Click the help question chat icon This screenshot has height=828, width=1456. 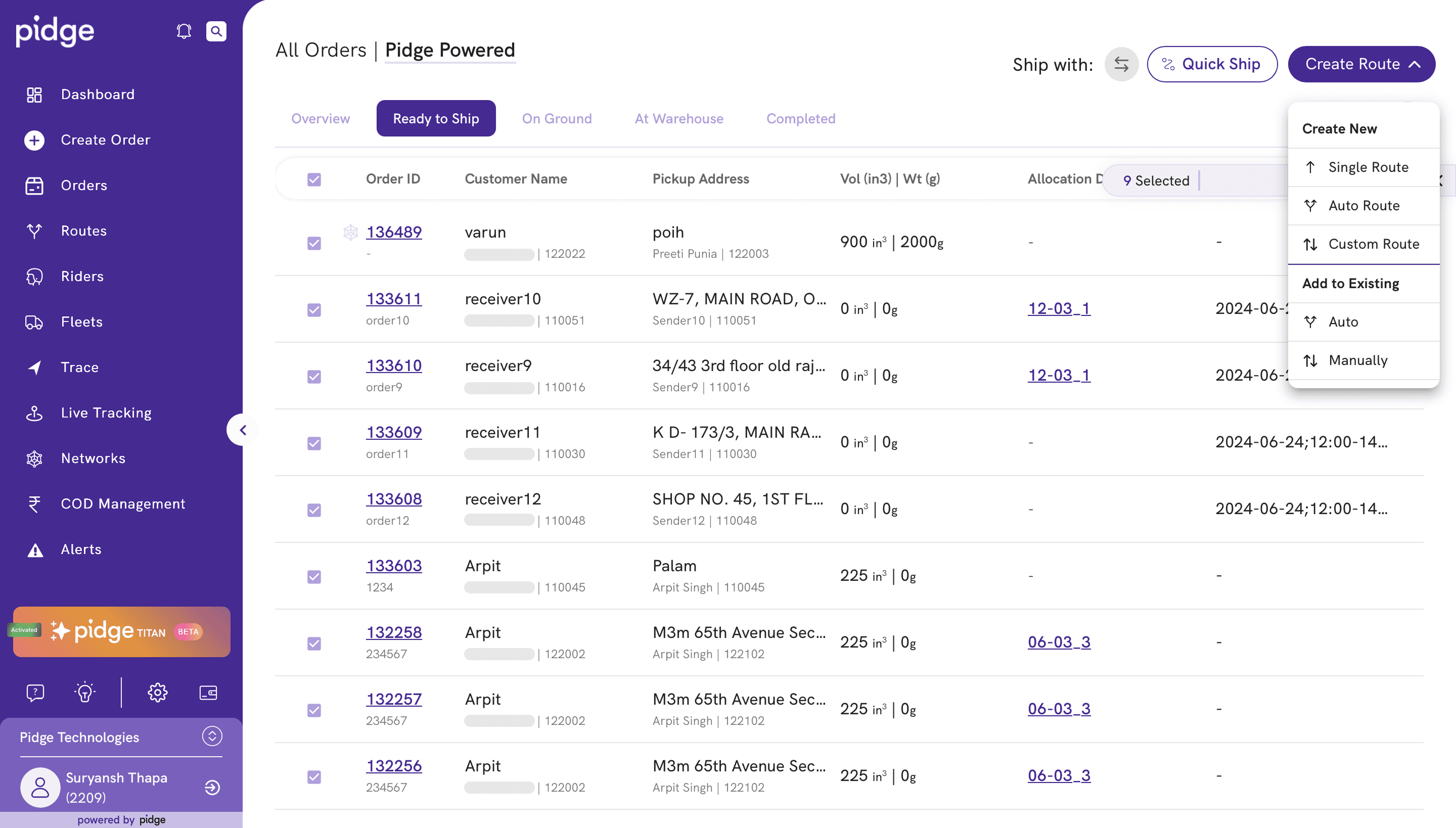tap(35, 692)
